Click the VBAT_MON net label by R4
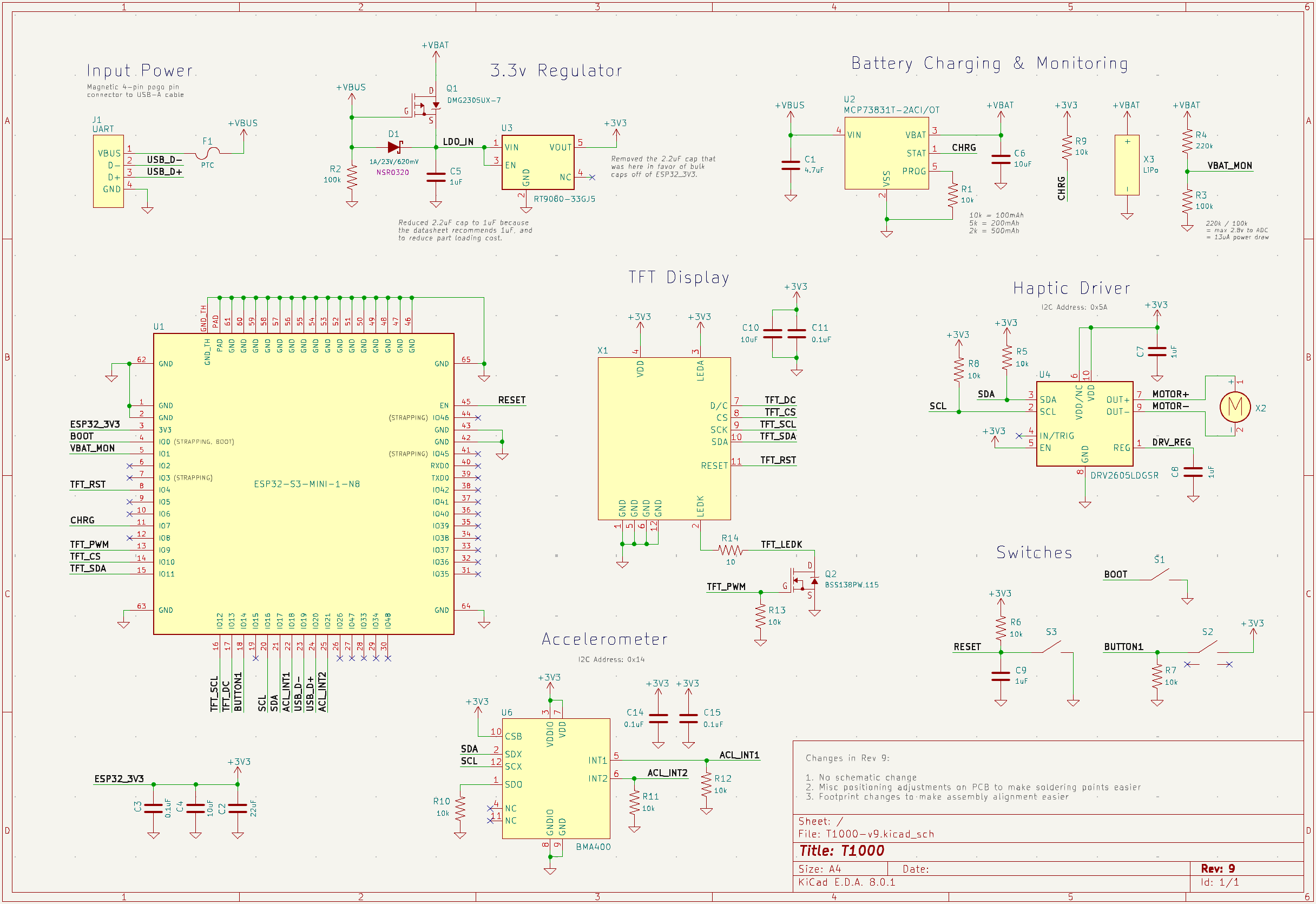This screenshot has height=904, width=1316. [1229, 166]
